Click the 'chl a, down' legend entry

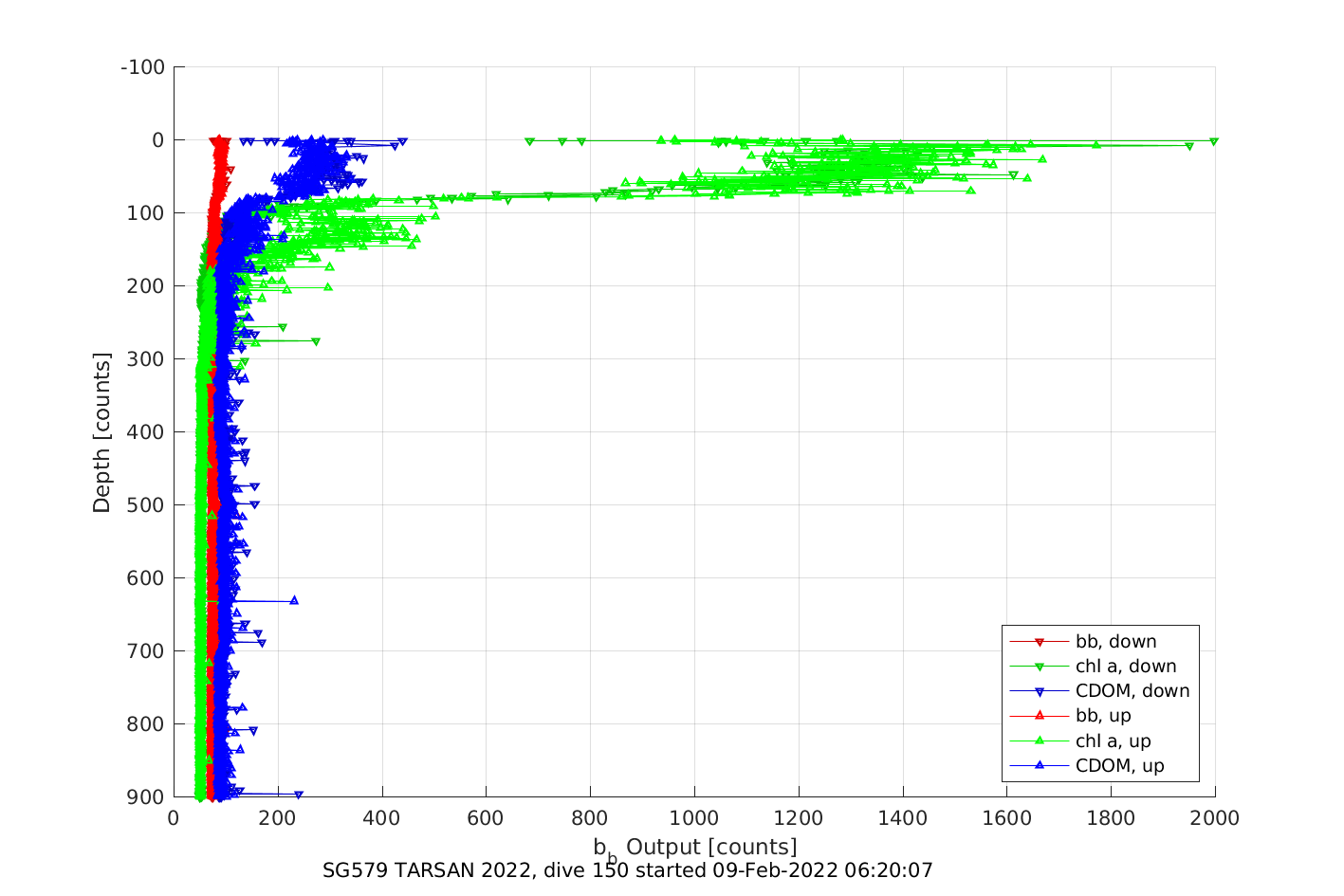pos(1093,667)
